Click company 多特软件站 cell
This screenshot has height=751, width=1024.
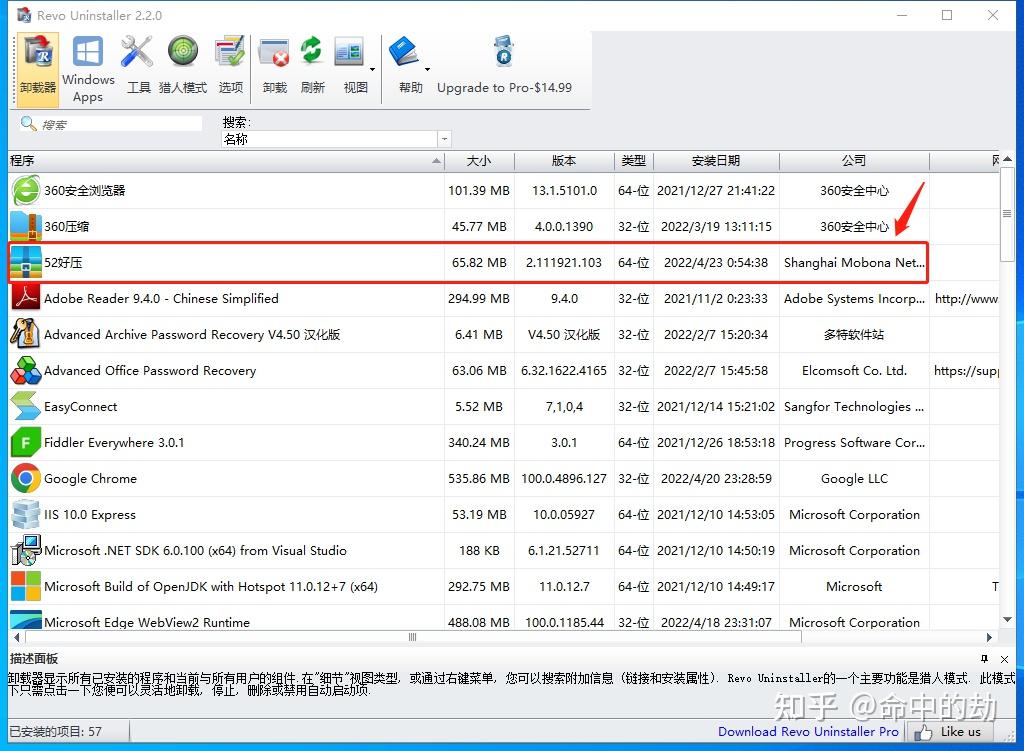[x=854, y=334]
